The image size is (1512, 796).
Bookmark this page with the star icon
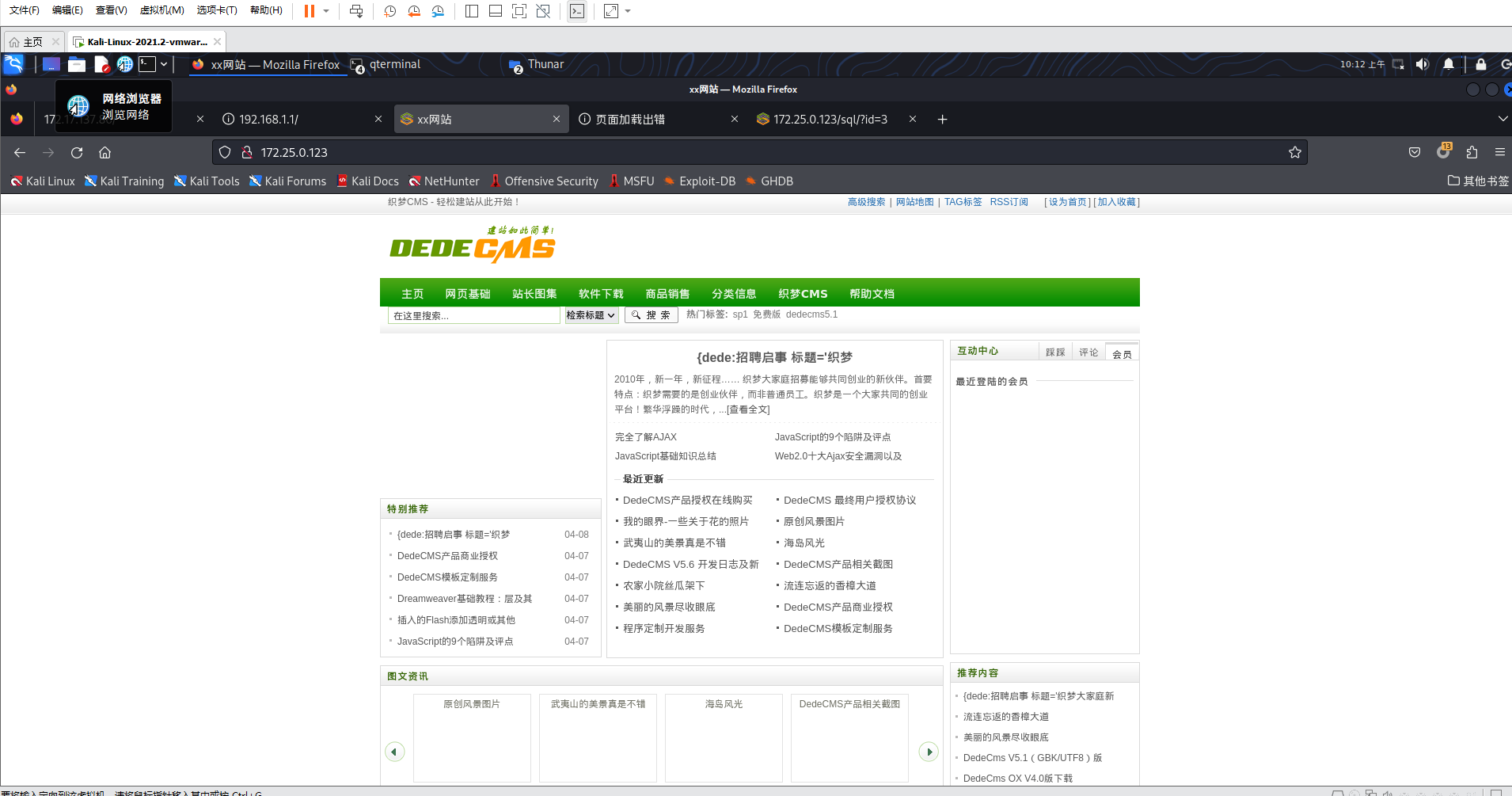(1295, 152)
